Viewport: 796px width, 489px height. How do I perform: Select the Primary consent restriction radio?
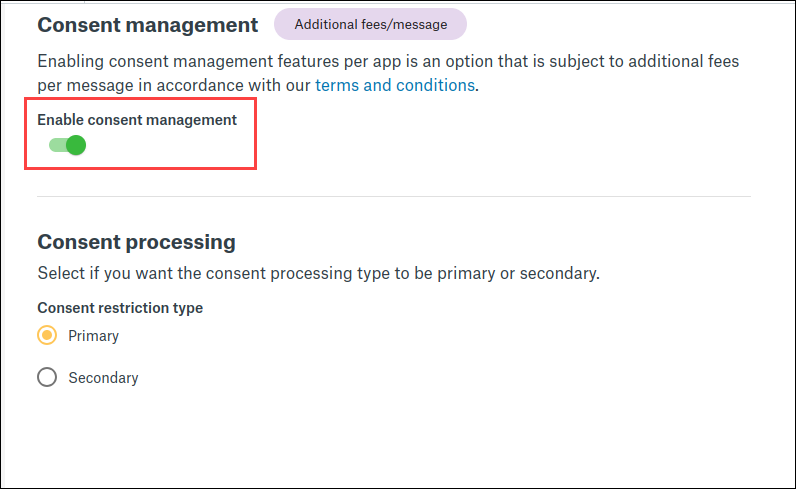coord(47,336)
